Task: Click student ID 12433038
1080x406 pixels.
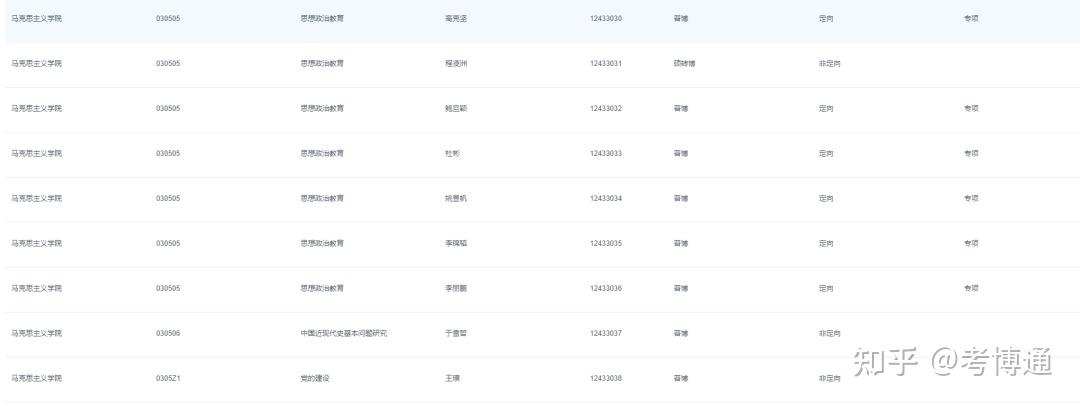Action: 606,379
